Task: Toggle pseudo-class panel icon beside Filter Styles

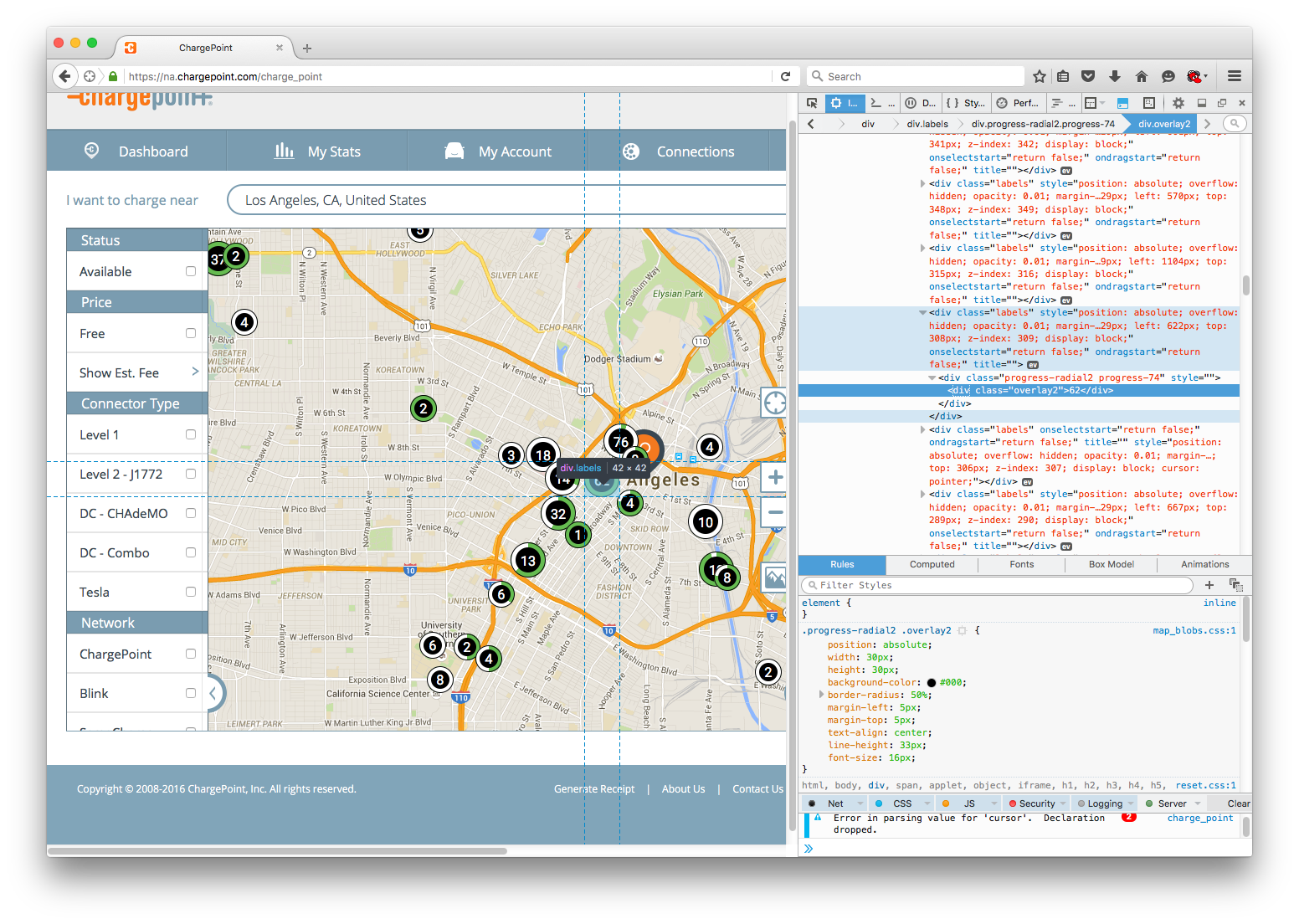Action: pyautogui.click(x=1235, y=585)
